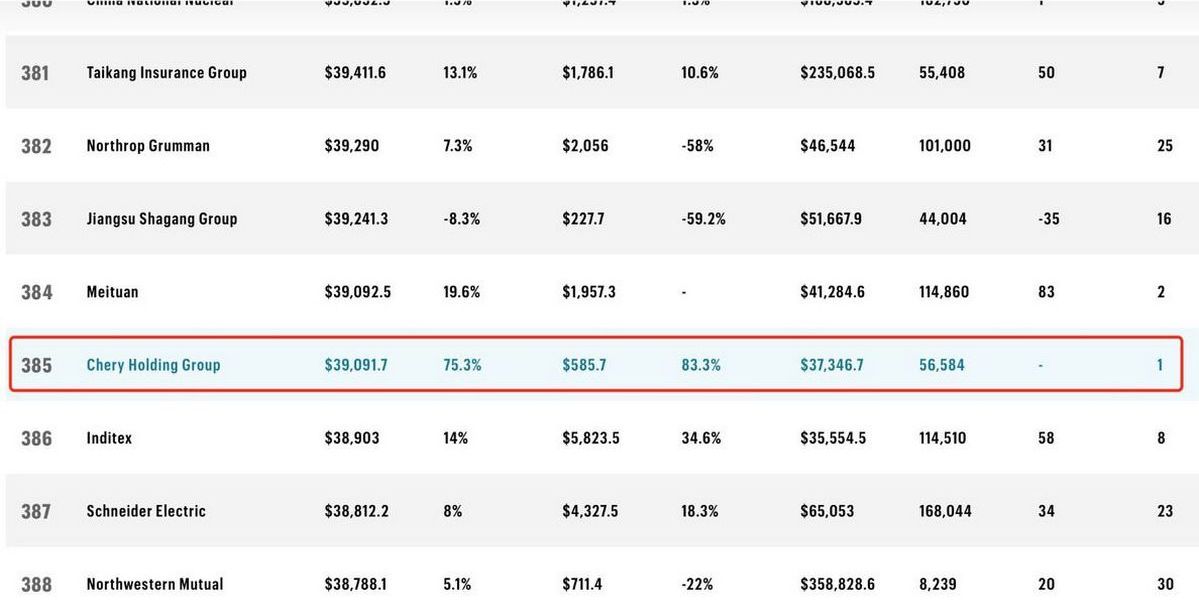This screenshot has width=1199, height=609.
Task: Open the Schneider Electric company page
Action: pos(146,511)
